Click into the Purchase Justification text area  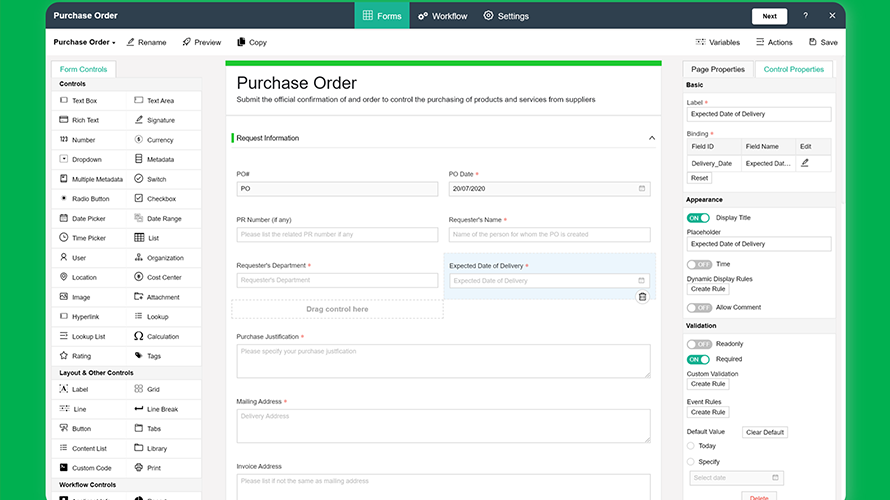coord(443,361)
